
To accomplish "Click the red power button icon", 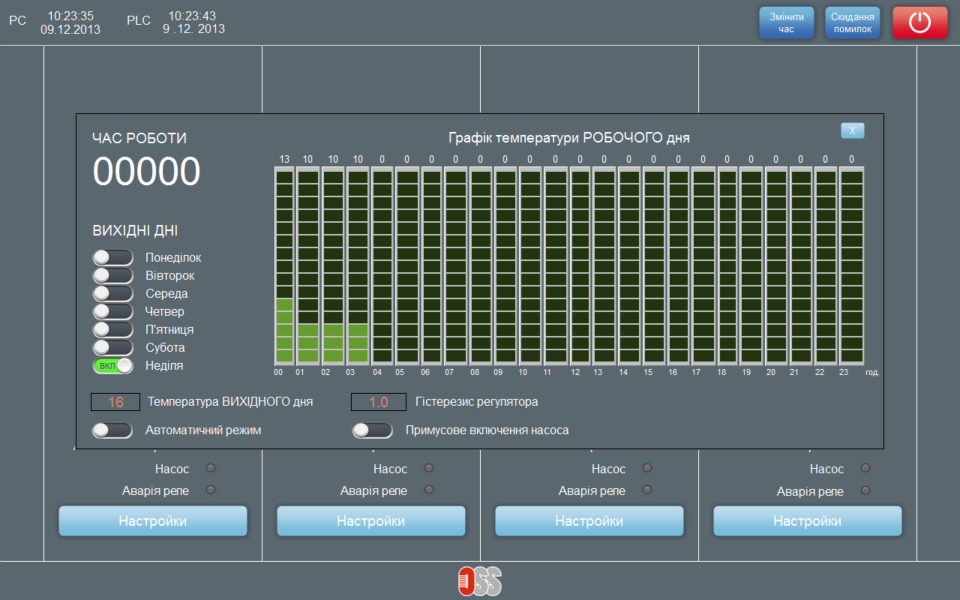I will click(x=919, y=23).
